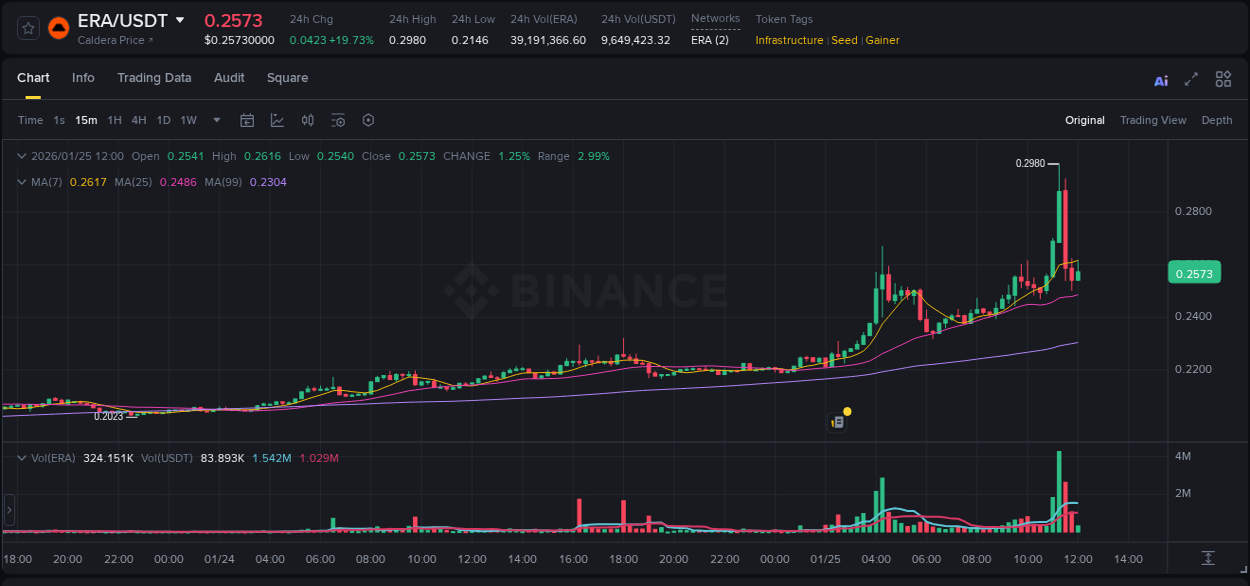Screen dimensions: 1250x586
Task: Open the extra timeframes dropdown arrow
Action: pos(215,120)
